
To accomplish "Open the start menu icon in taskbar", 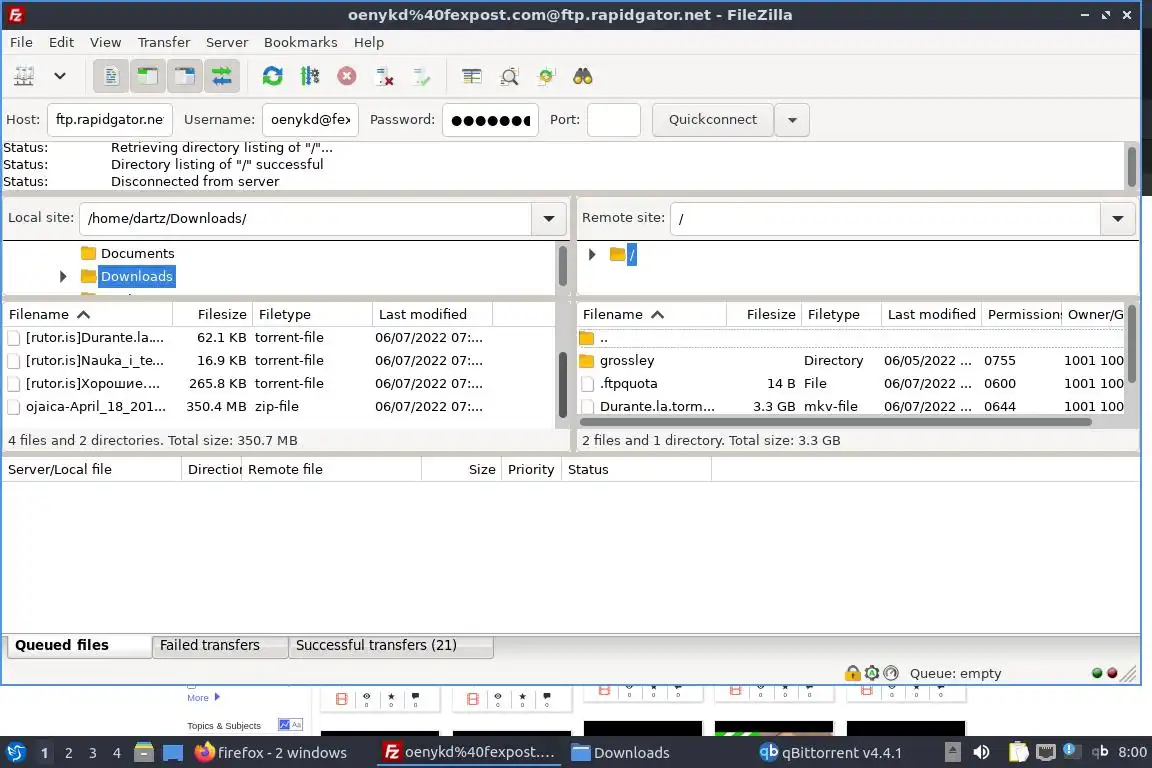I will 16,753.
